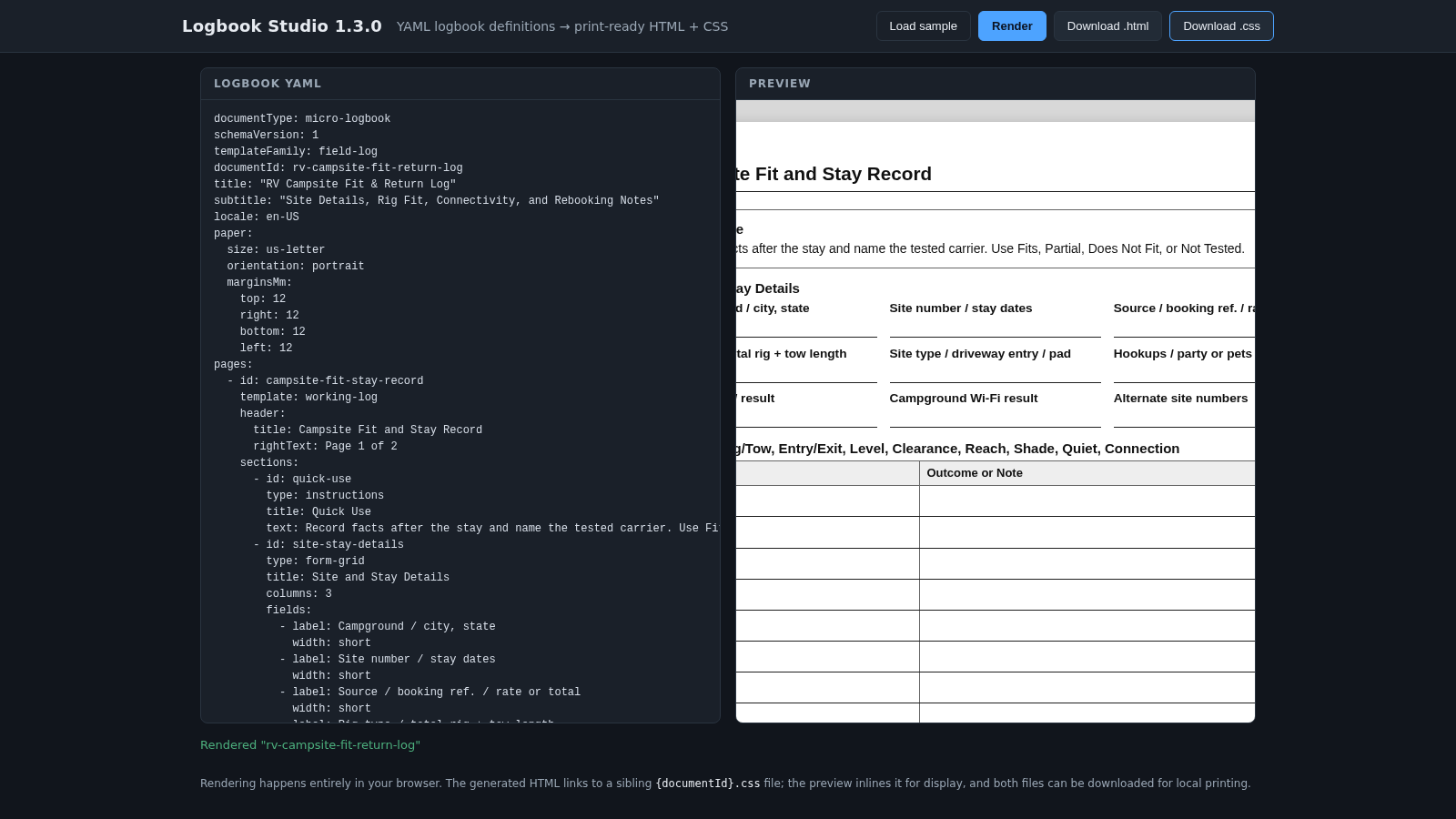Click the preview section title listing Entry/Exit, Level, Clearance
Image resolution: width=1456 pixels, height=819 pixels.
[x=957, y=449]
